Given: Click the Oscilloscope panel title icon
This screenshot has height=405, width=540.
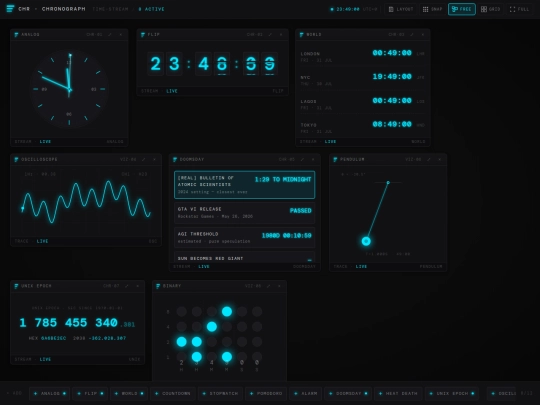Looking at the screenshot, I should point(16,159).
